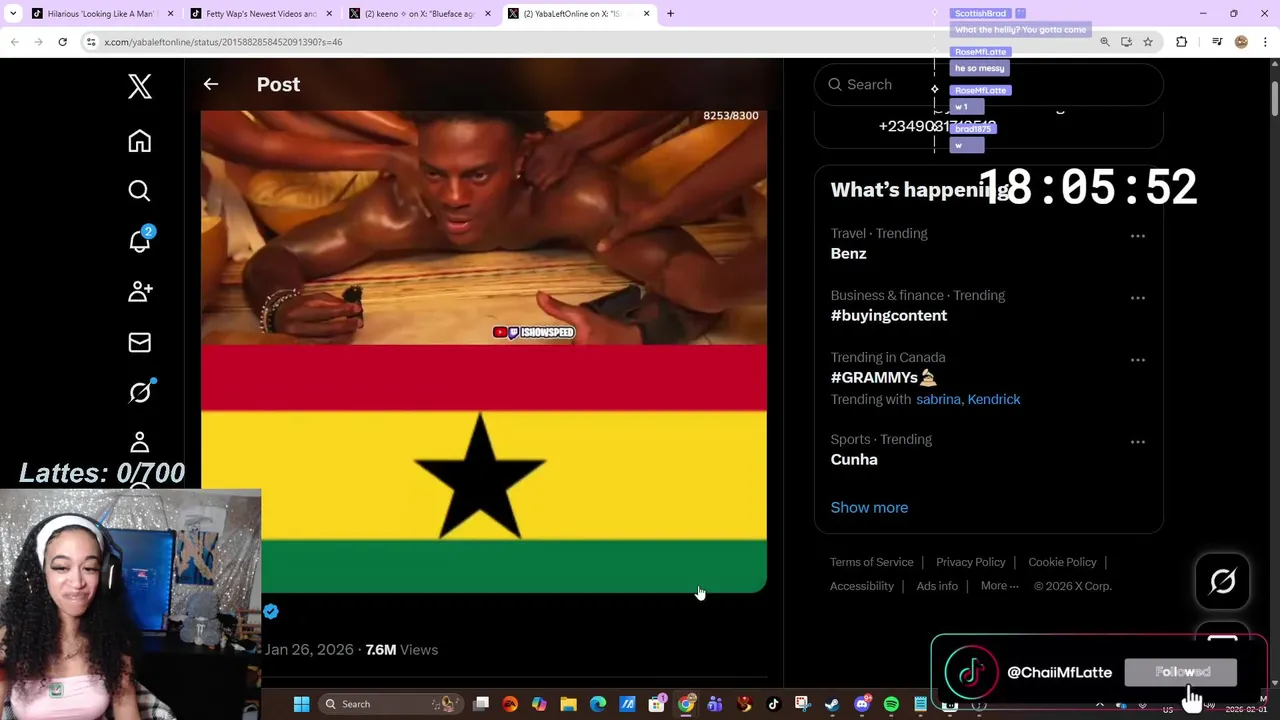Open Windows Start menu
This screenshot has width=1280, height=720.
click(x=301, y=704)
